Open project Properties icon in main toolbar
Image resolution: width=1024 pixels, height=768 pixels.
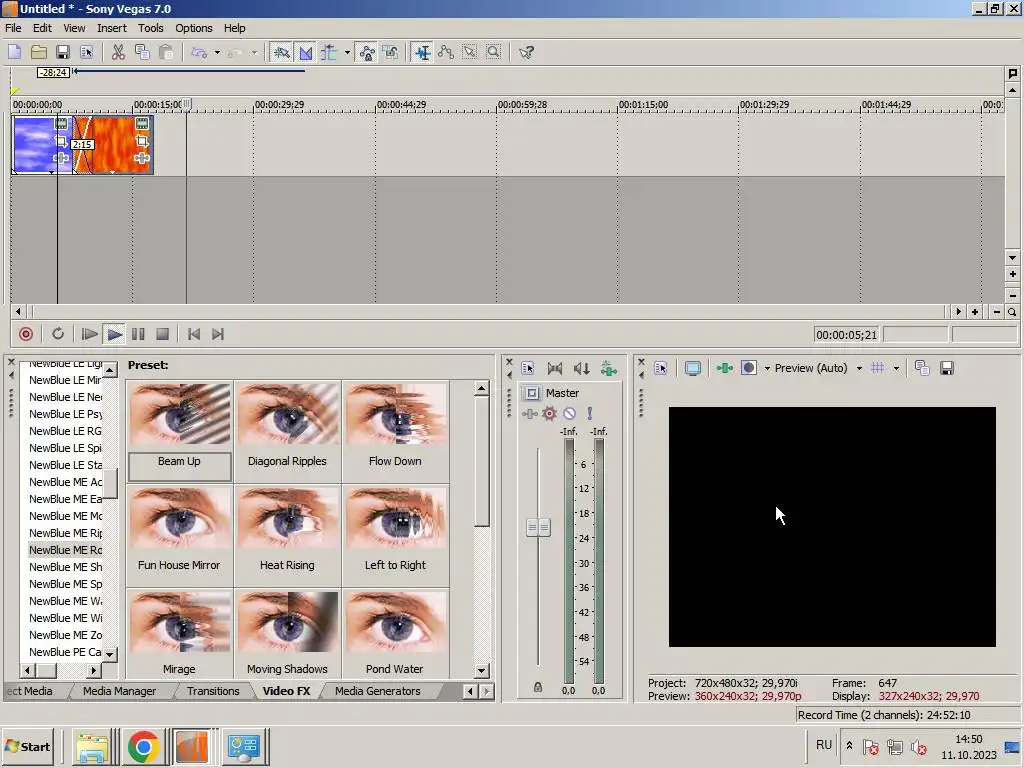pyautogui.click(x=86, y=52)
